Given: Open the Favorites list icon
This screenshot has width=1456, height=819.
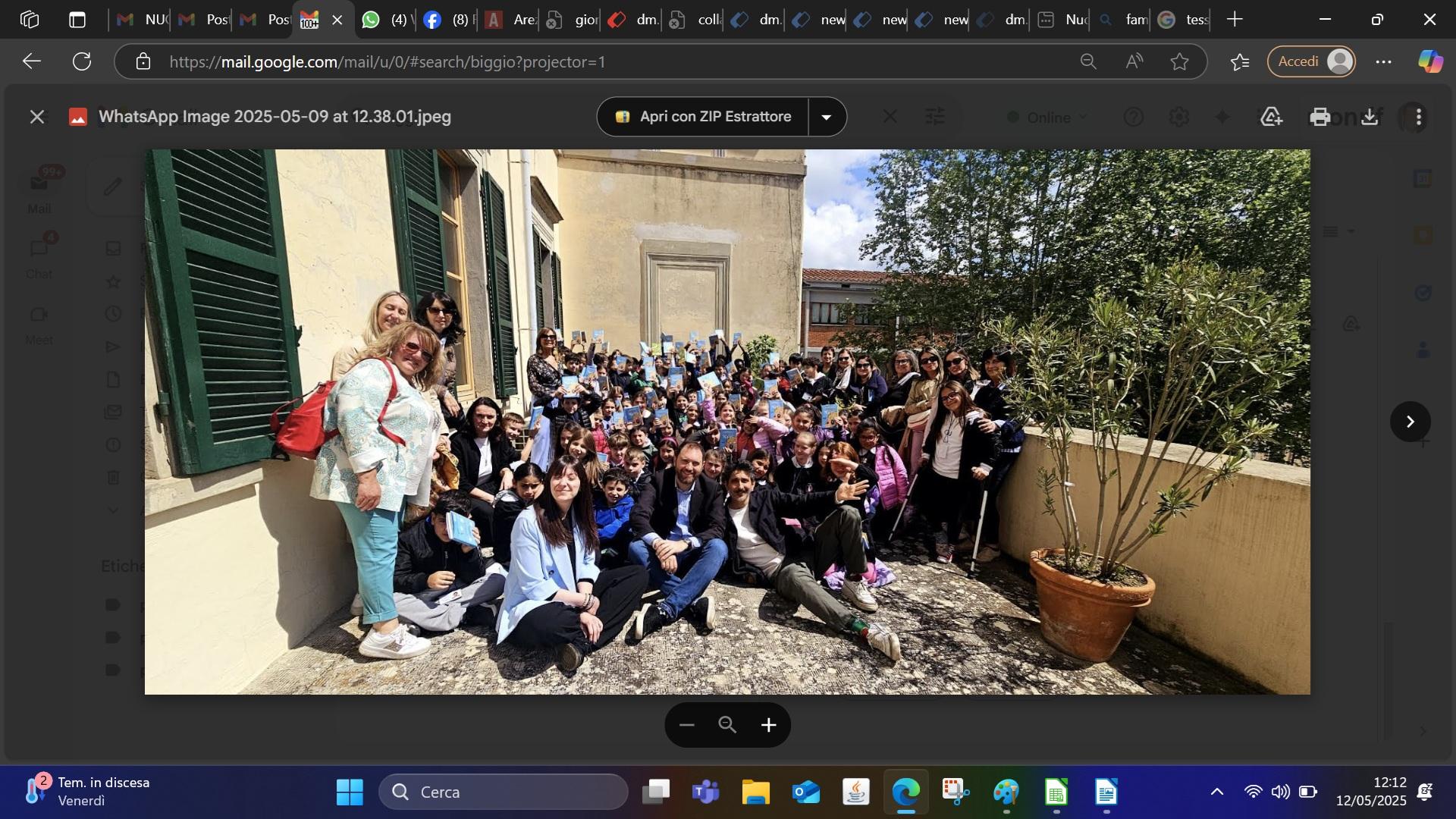Looking at the screenshot, I should [1240, 62].
